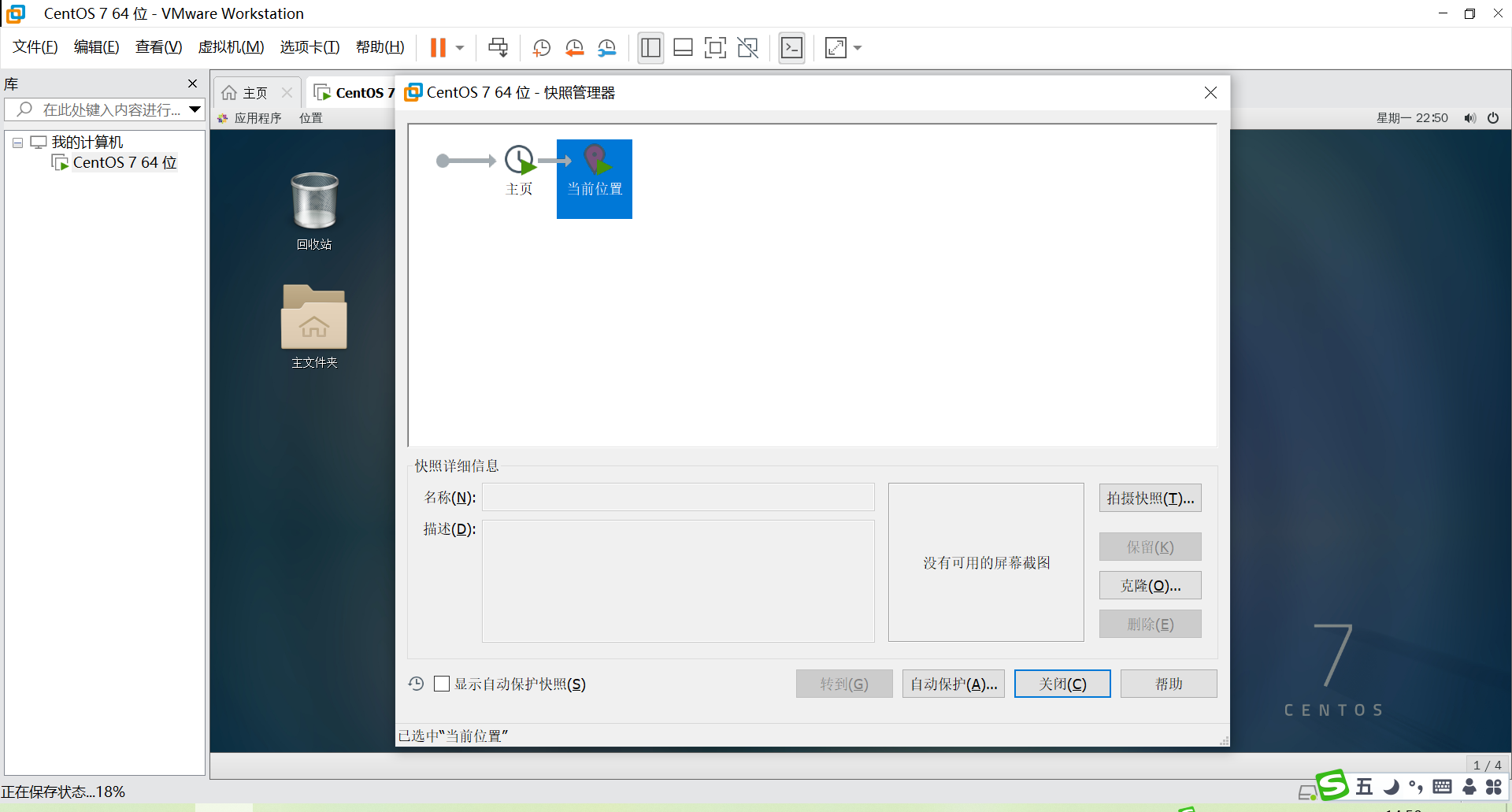This screenshot has height=812, width=1512.
Task: Click the 关闭(C) button
Action: 1062,684
